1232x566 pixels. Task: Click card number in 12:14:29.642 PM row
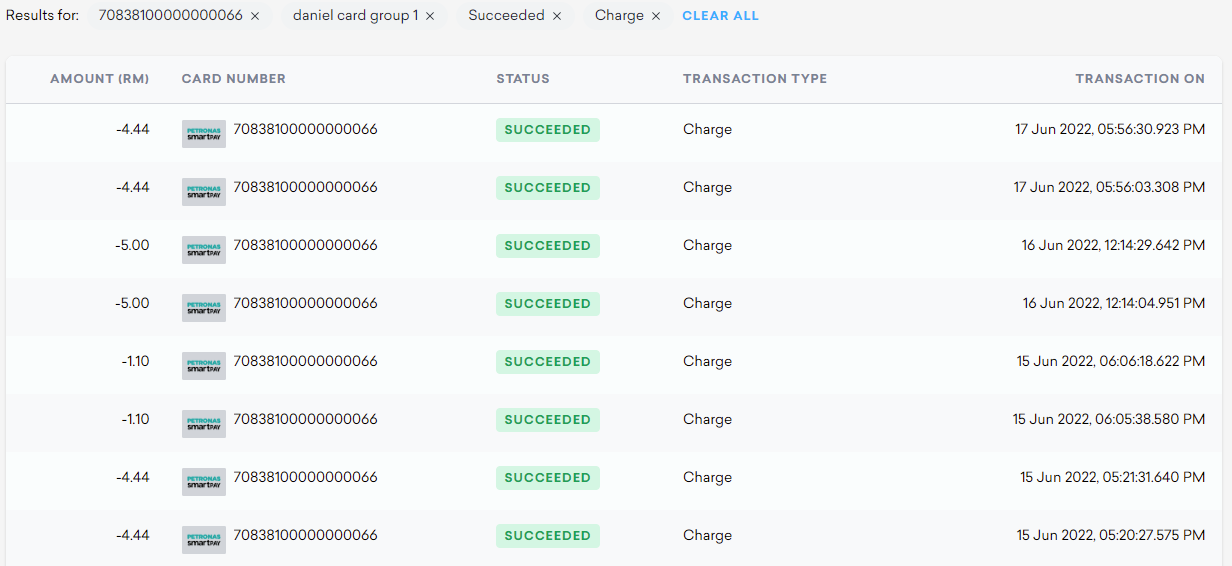coord(305,246)
